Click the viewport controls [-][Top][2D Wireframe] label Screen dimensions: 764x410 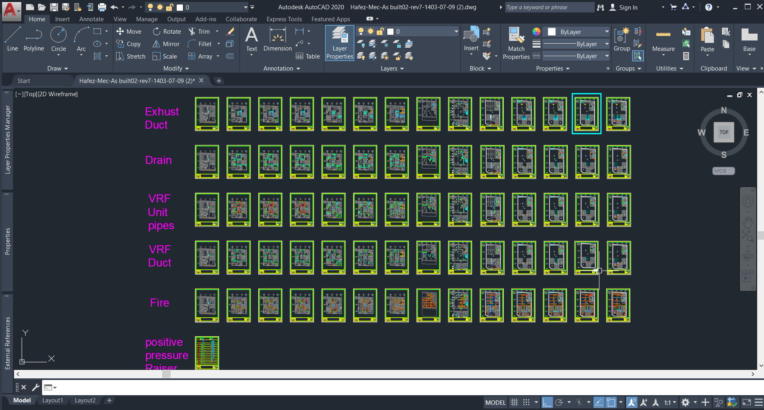[x=47, y=94]
